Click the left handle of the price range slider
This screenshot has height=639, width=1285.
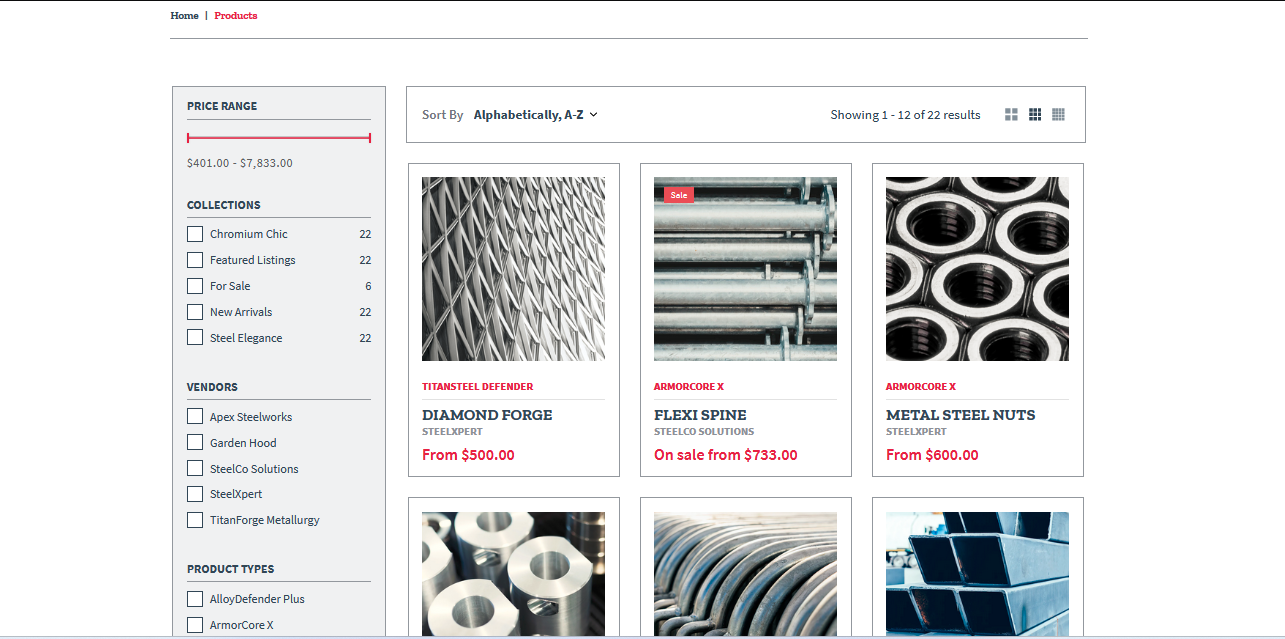[x=188, y=138]
